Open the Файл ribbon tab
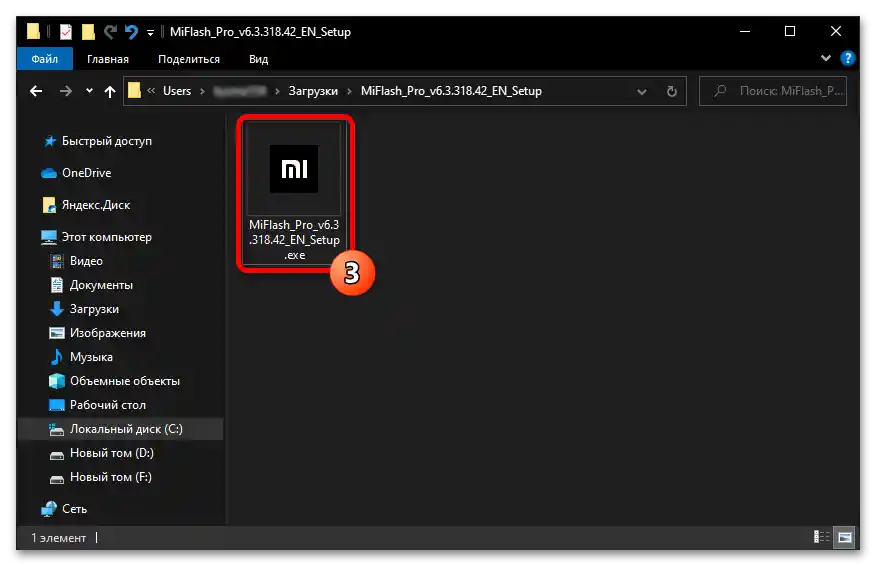 [45, 59]
